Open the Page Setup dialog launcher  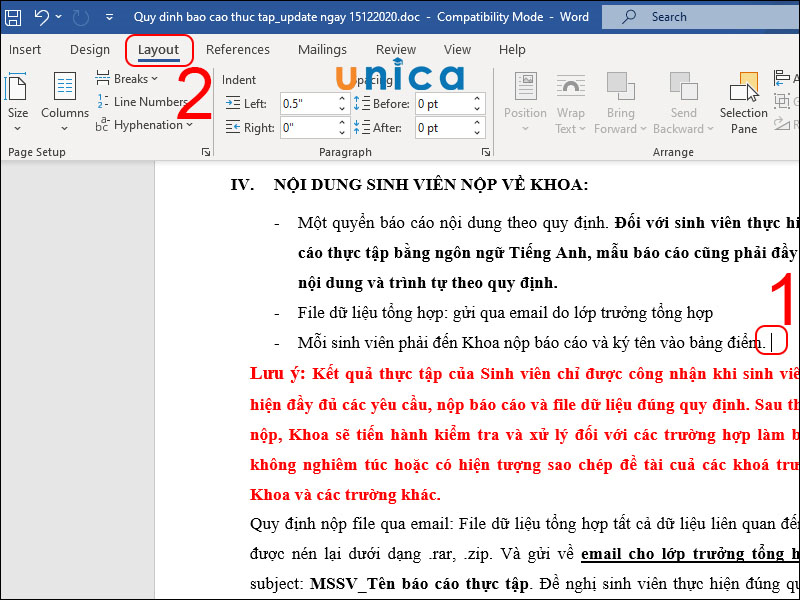(x=206, y=150)
